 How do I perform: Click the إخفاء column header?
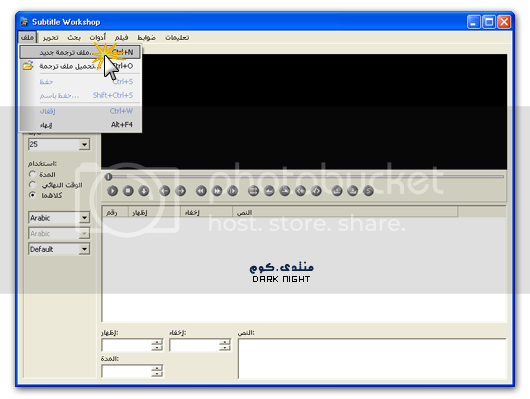click(x=206, y=212)
